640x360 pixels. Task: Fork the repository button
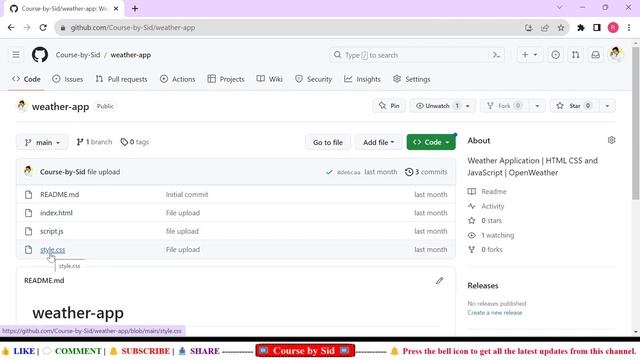(x=504, y=106)
